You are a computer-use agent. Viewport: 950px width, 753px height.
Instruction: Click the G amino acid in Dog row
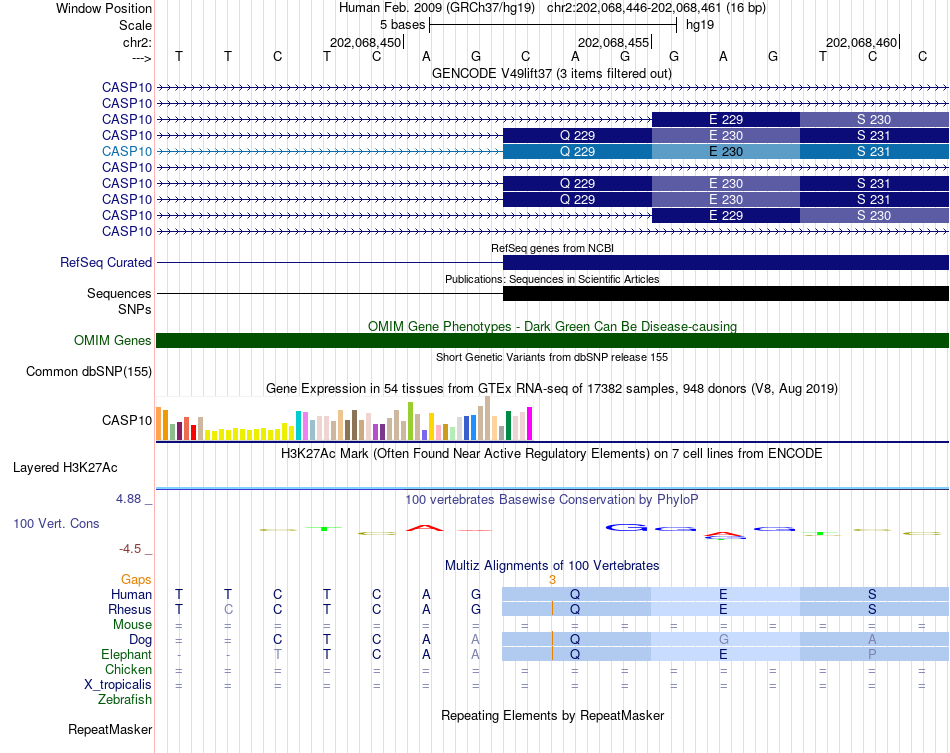coord(723,639)
